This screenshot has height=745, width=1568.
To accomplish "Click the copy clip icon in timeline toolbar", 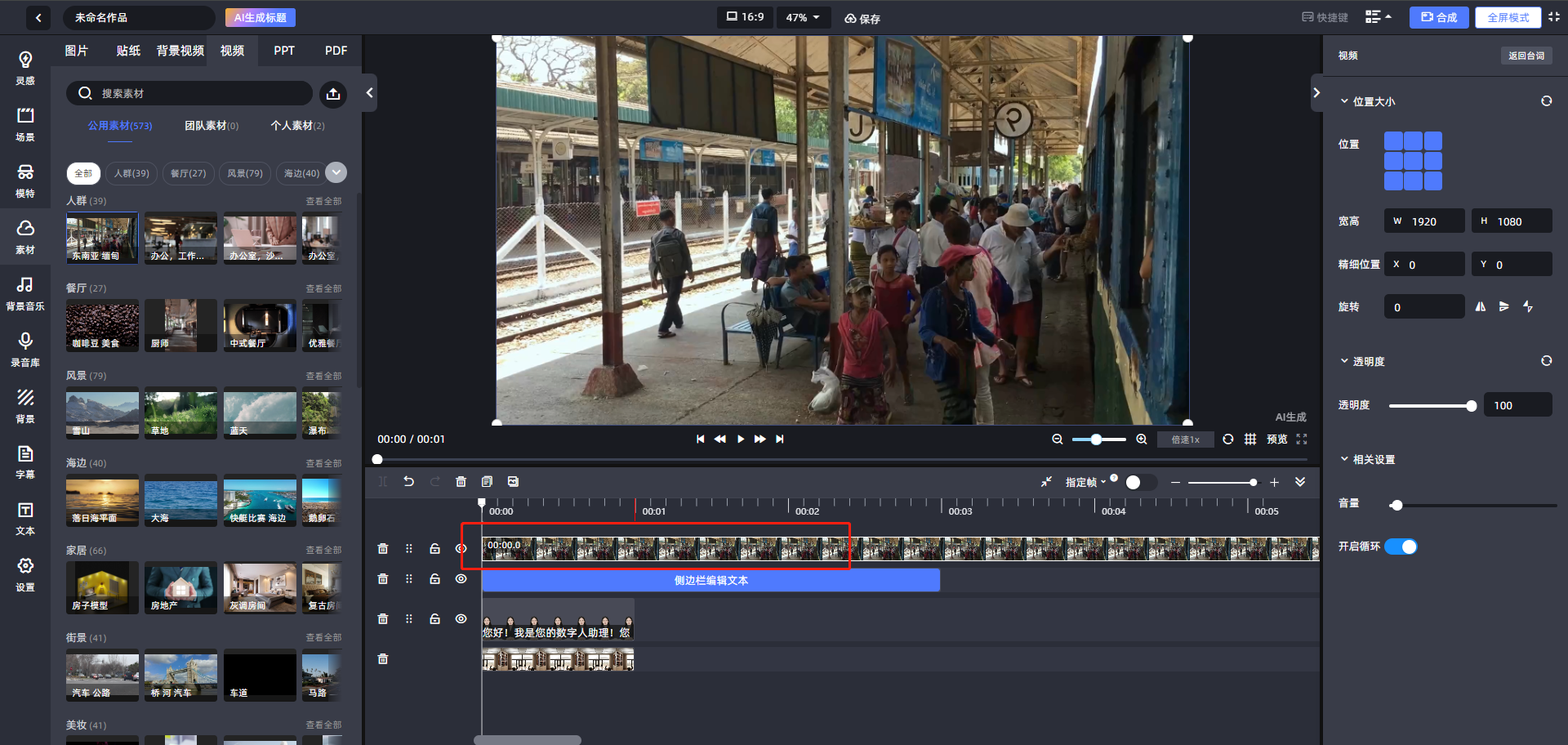I will coord(487,482).
